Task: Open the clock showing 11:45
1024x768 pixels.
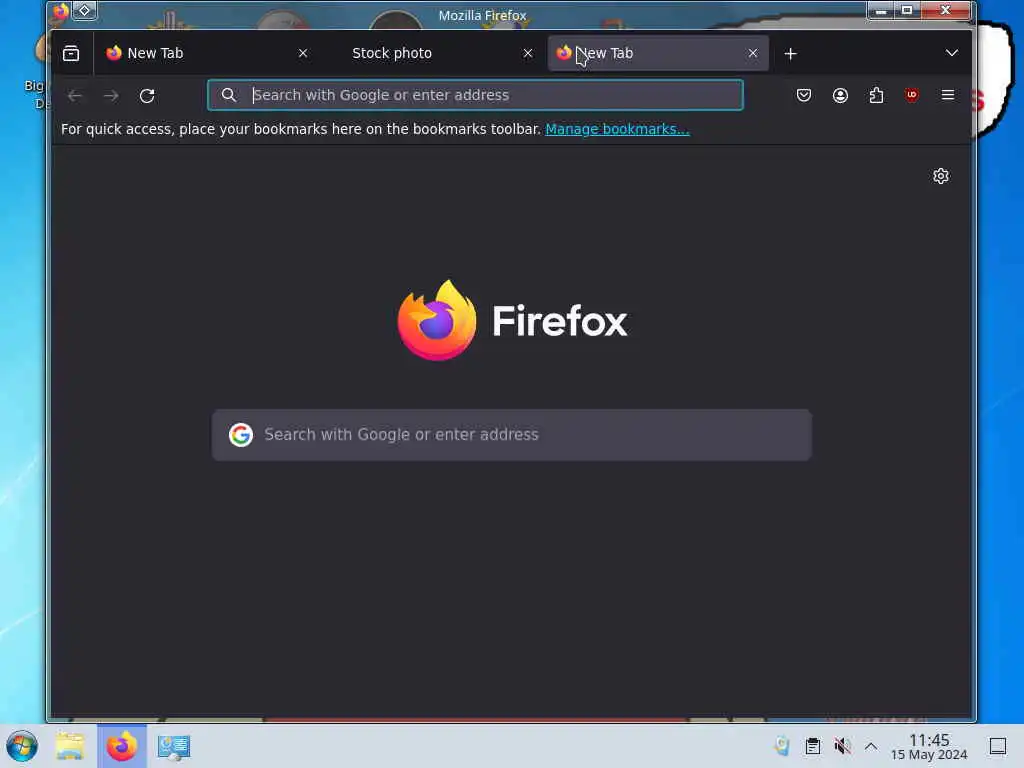Action: [x=929, y=746]
